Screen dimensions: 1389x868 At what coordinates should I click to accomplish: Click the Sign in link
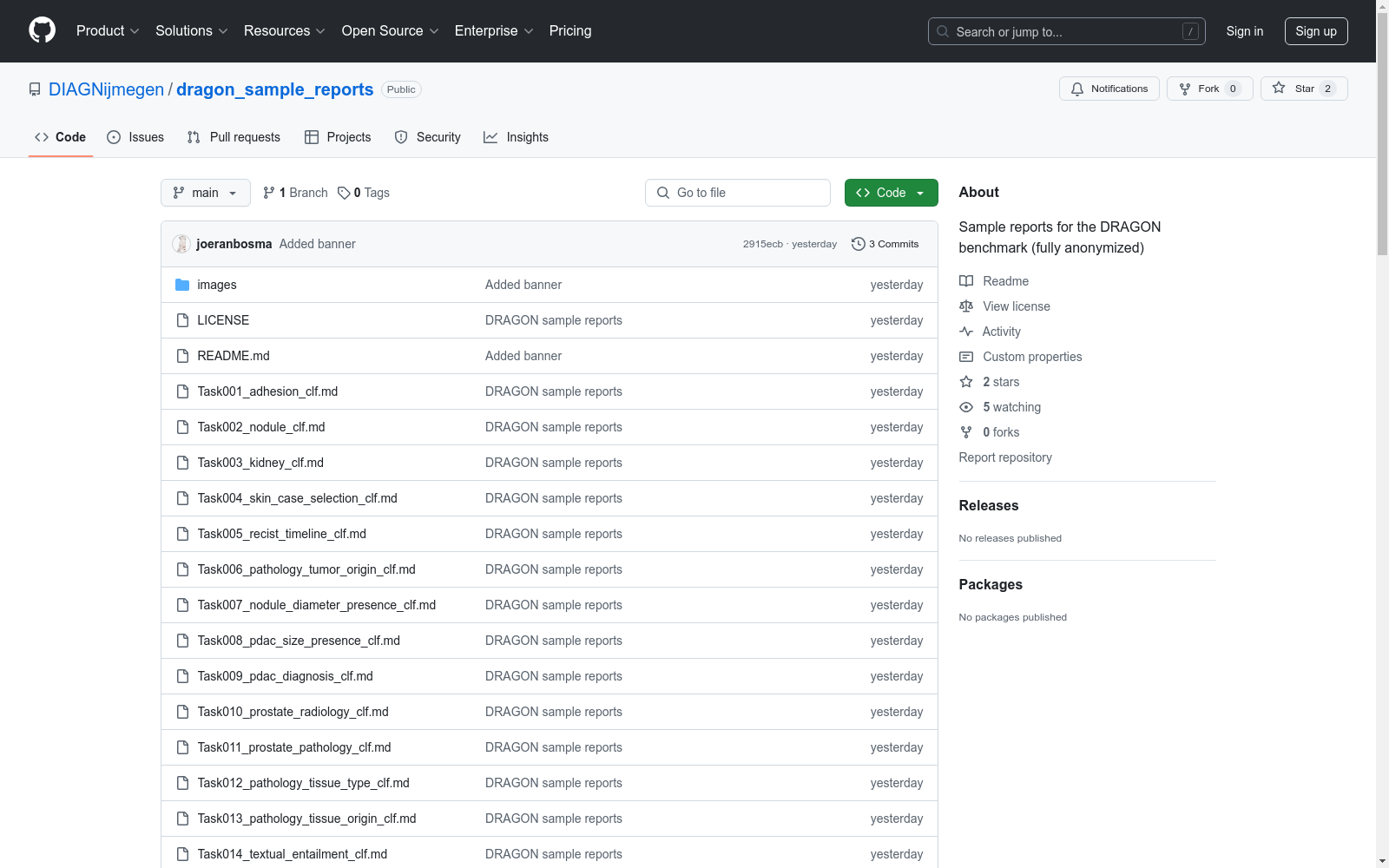1245,31
